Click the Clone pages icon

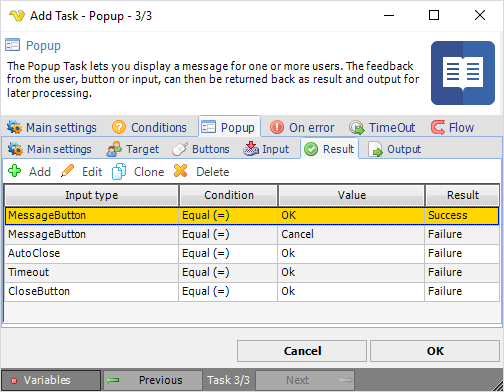coord(119,171)
